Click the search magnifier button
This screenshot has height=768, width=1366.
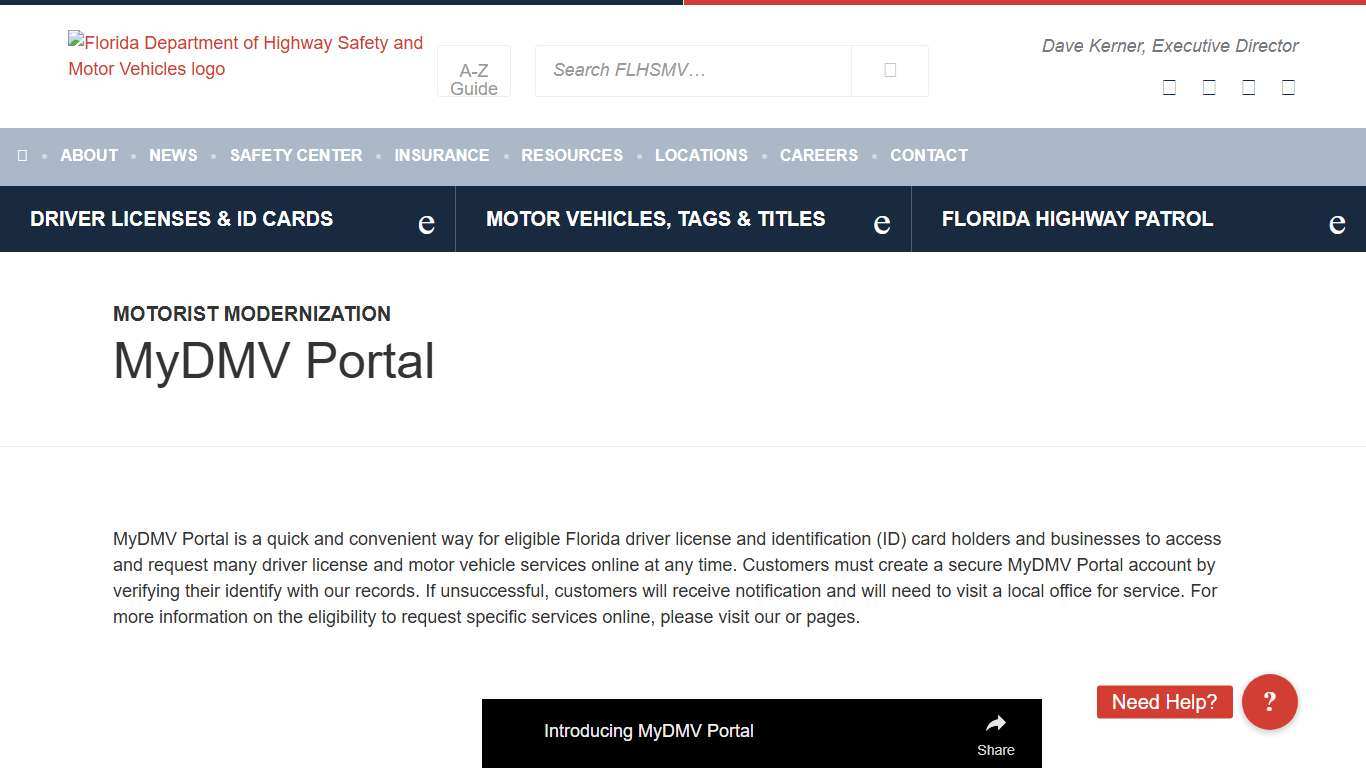click(x=889, y=70)
